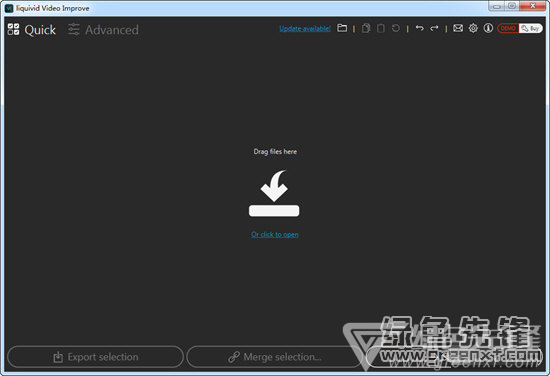Open the envelope feedback icon

[x=458, y=28]
